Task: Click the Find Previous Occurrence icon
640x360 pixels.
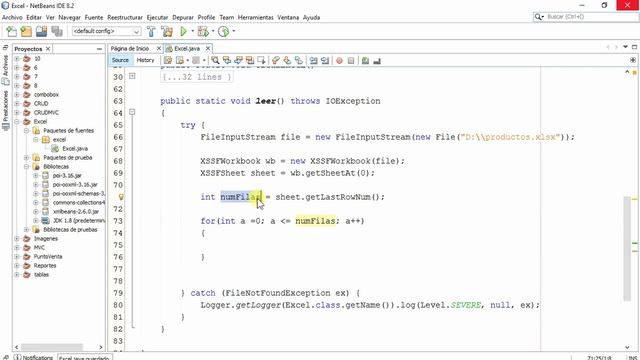Action: click(x=227, y=60)
